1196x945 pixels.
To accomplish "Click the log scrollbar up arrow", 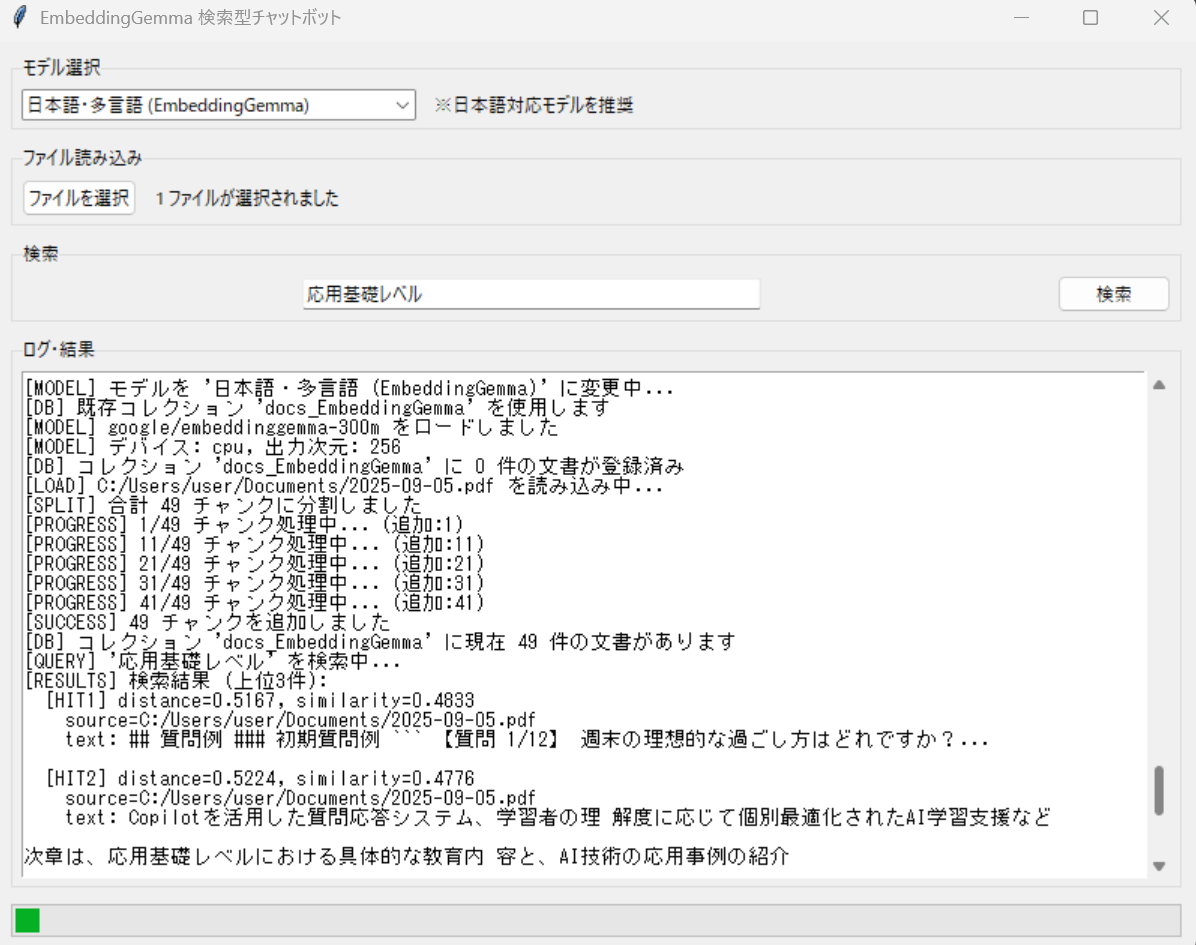I will pos(1159,385).
